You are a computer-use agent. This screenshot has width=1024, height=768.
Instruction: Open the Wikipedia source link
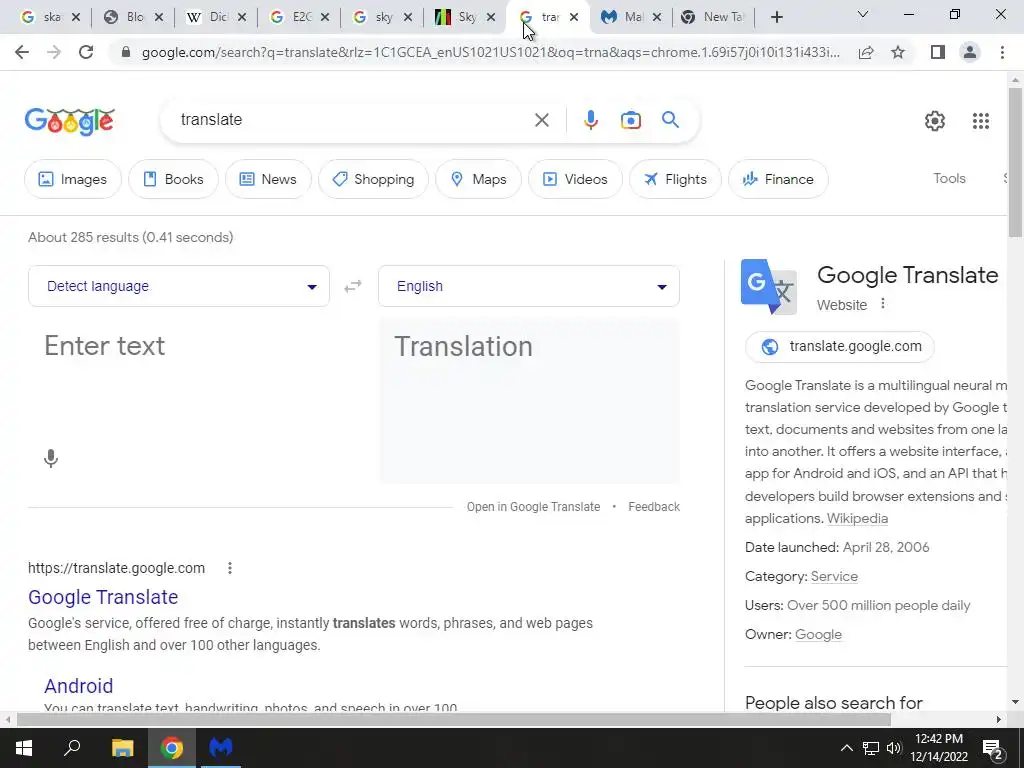[857, 519]
